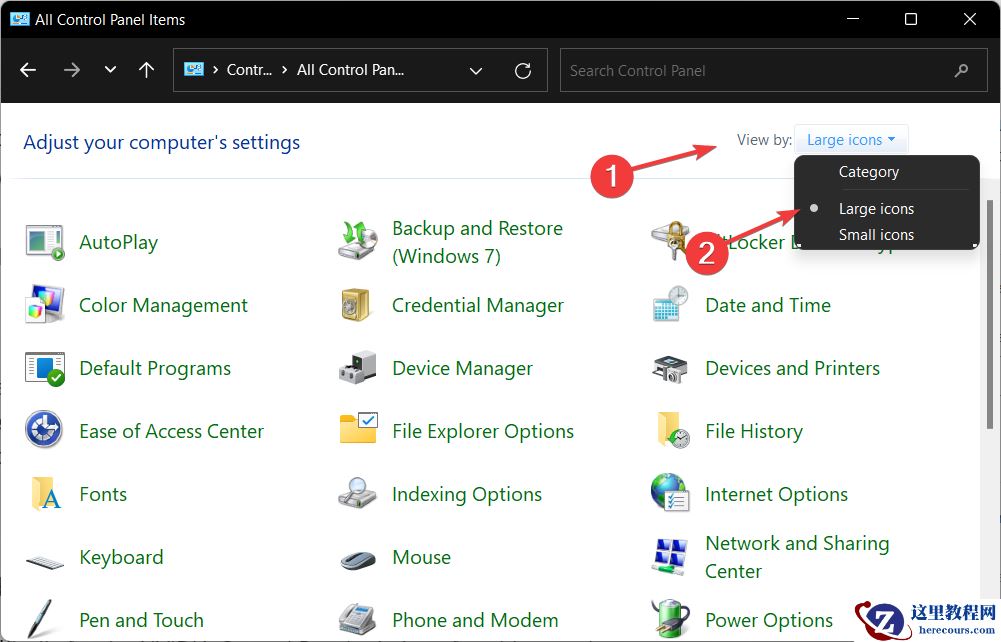
Task: Click the Fonts folder icon
Action: coord(44,495)
